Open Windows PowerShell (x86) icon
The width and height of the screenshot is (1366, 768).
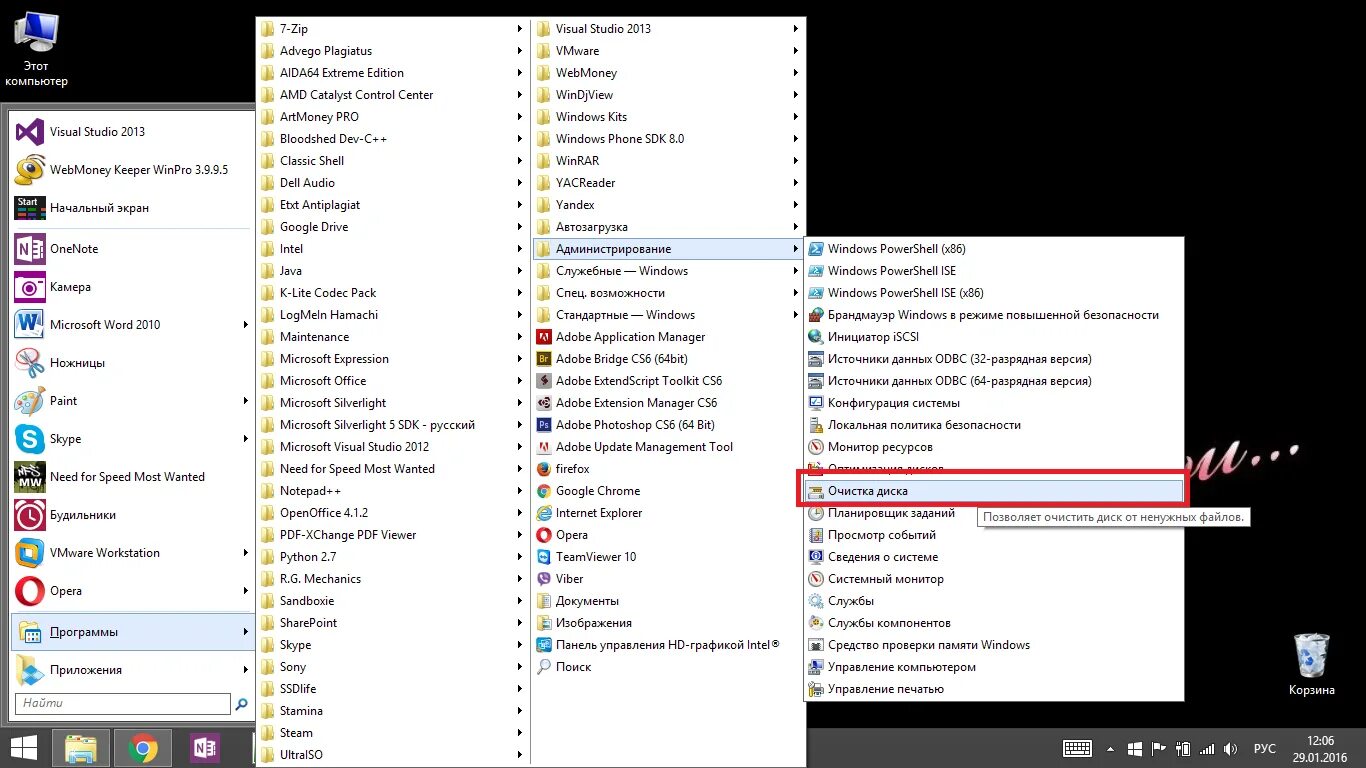pos(816,249)
